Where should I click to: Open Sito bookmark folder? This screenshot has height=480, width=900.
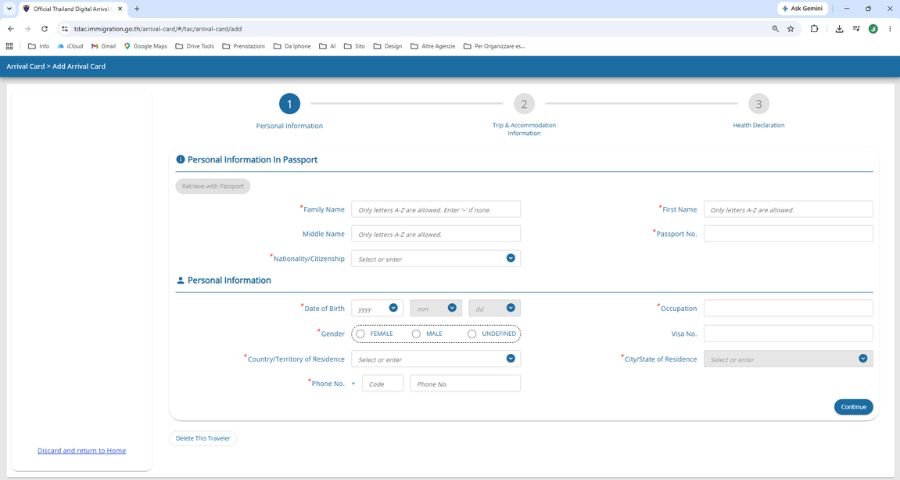[354, 46]
